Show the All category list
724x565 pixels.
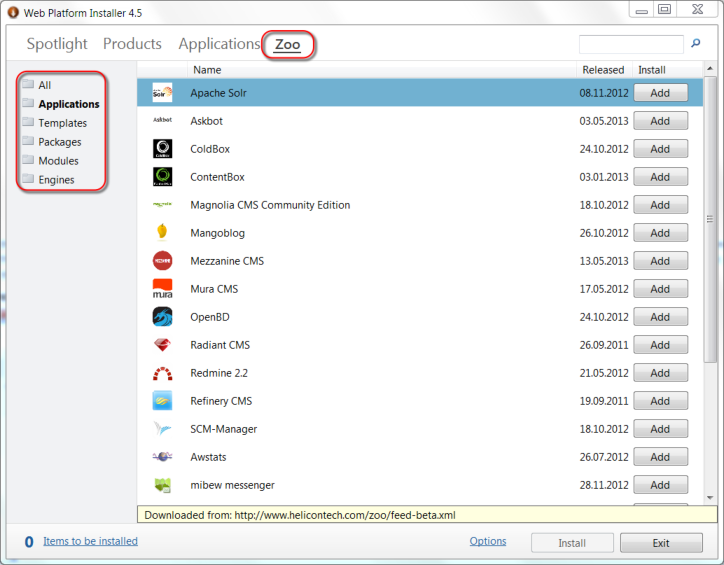click(x=44, y=85)
